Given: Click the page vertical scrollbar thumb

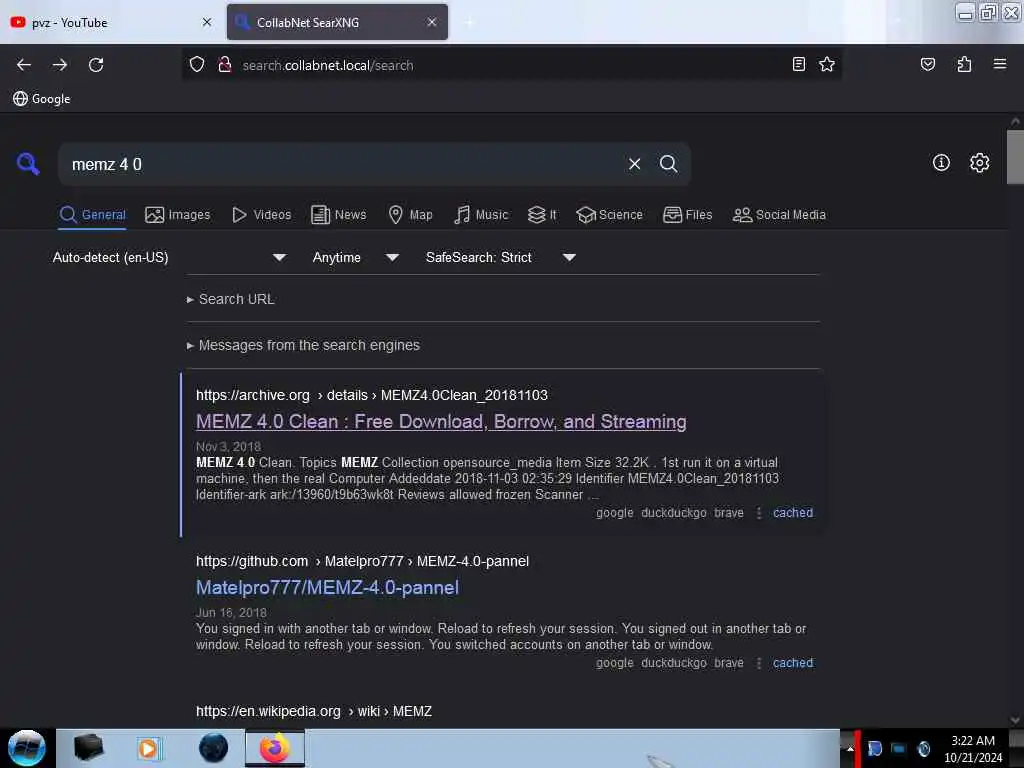Looking at the screenshot, I should [1015, 157].
